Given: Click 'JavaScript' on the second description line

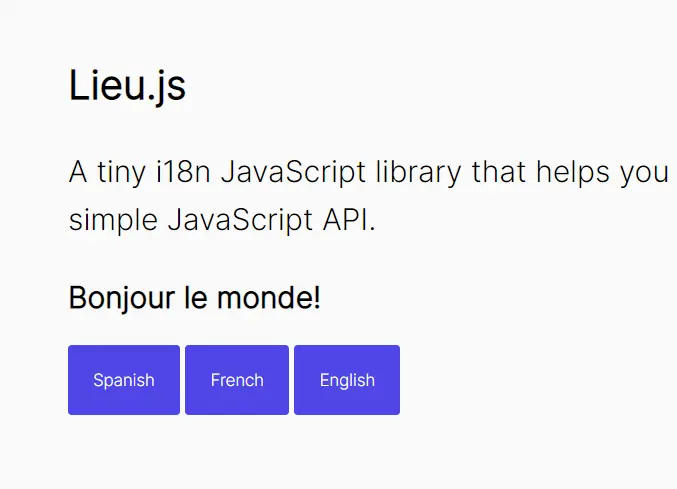Looking at the screenshot, I should [240, 221].
